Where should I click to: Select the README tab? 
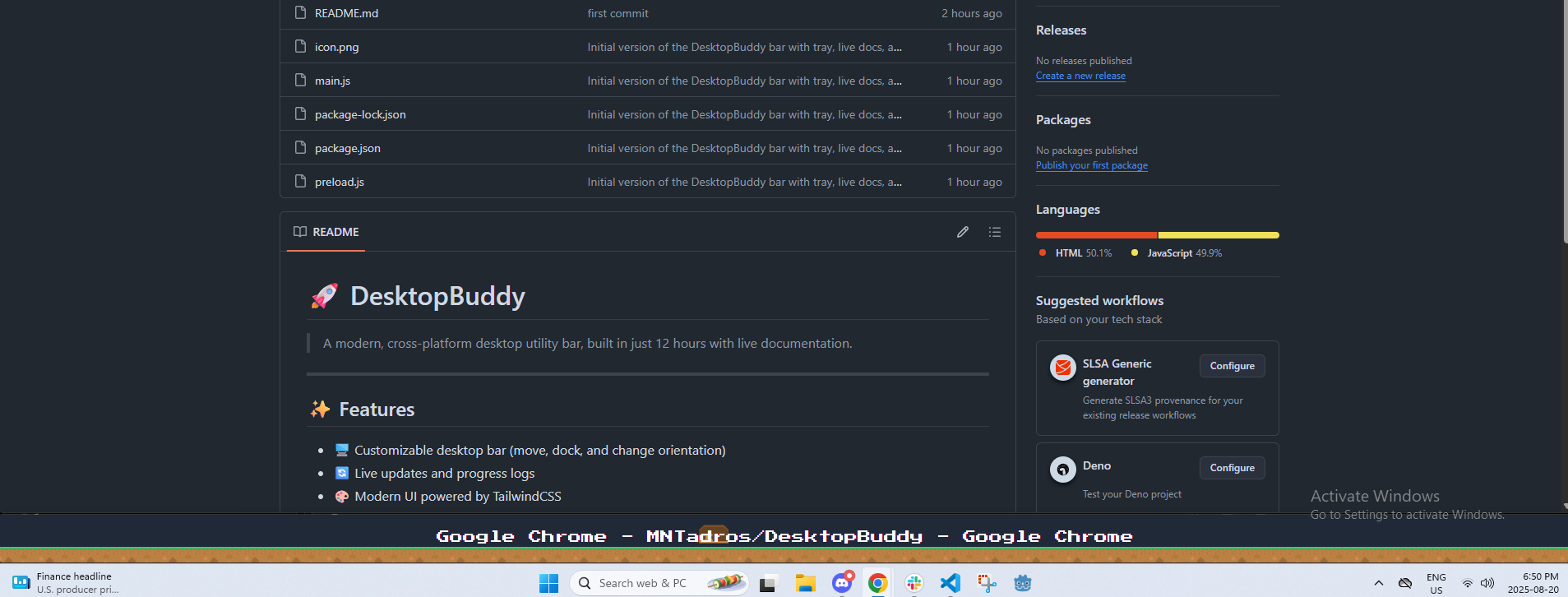[326, 232]
